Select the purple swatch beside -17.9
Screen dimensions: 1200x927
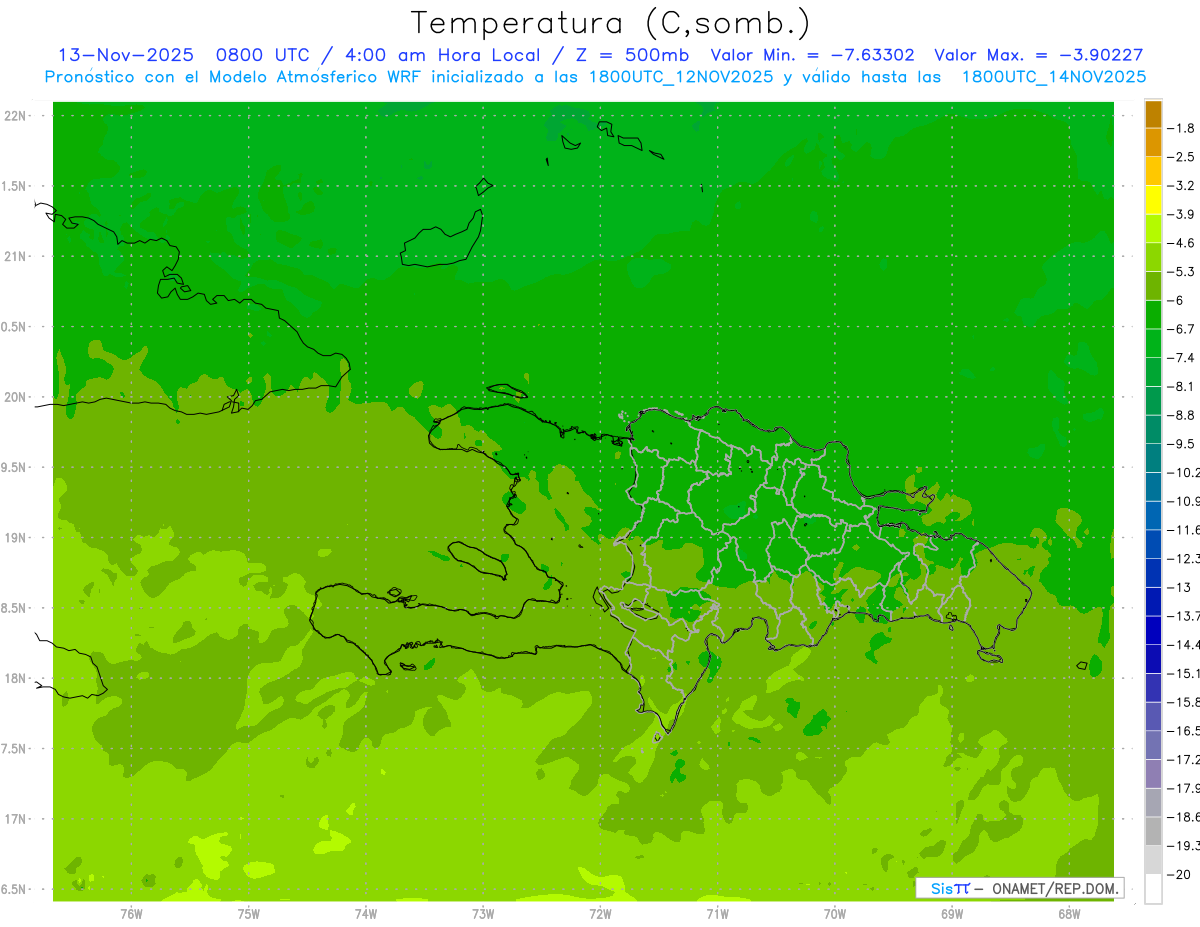(1153, 774)
